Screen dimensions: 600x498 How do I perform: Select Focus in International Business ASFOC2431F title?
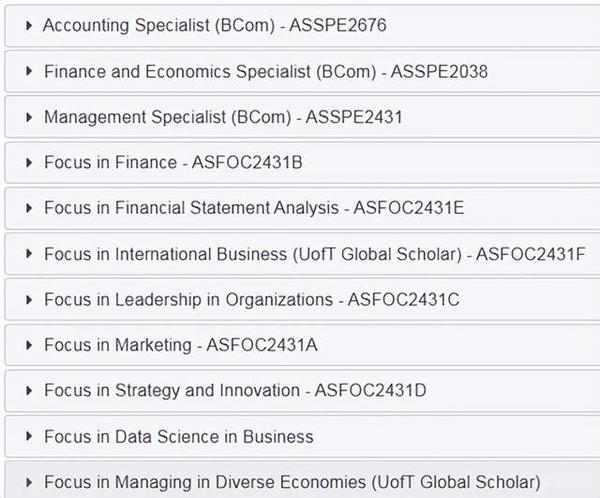coord(314,254)
